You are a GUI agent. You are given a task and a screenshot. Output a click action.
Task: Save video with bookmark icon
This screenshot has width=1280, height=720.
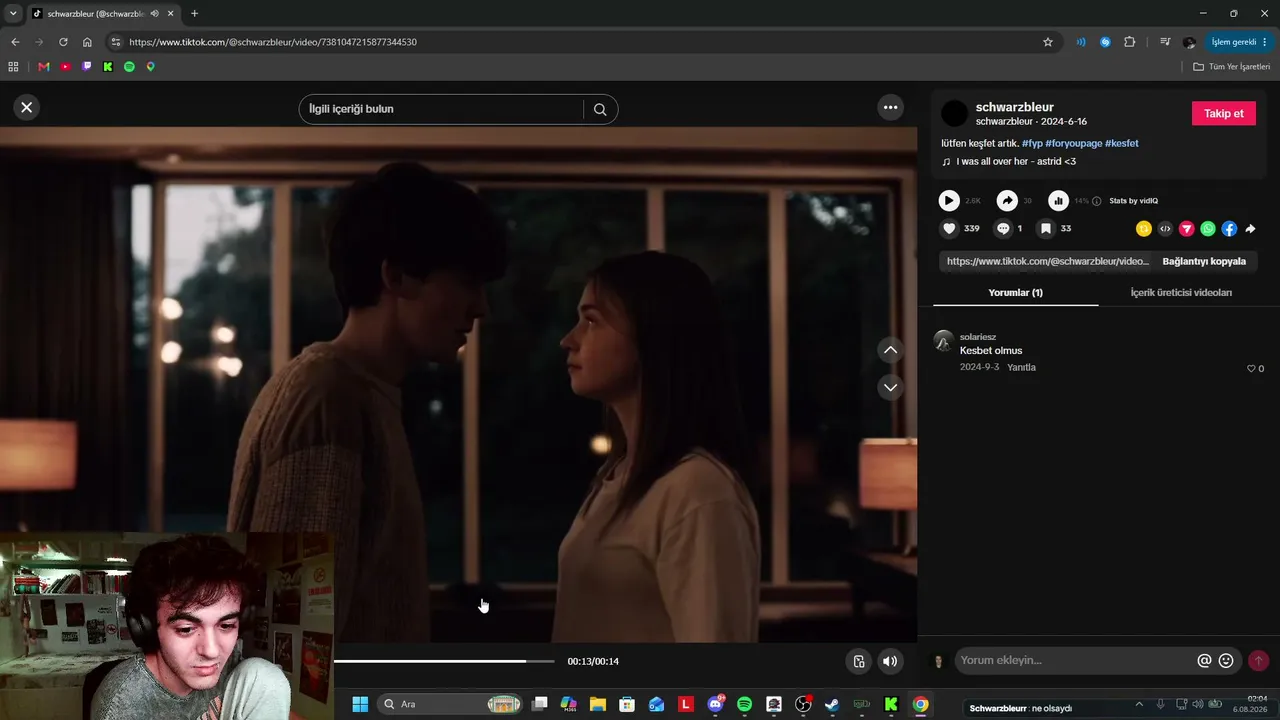click(x=1045, y=229)
